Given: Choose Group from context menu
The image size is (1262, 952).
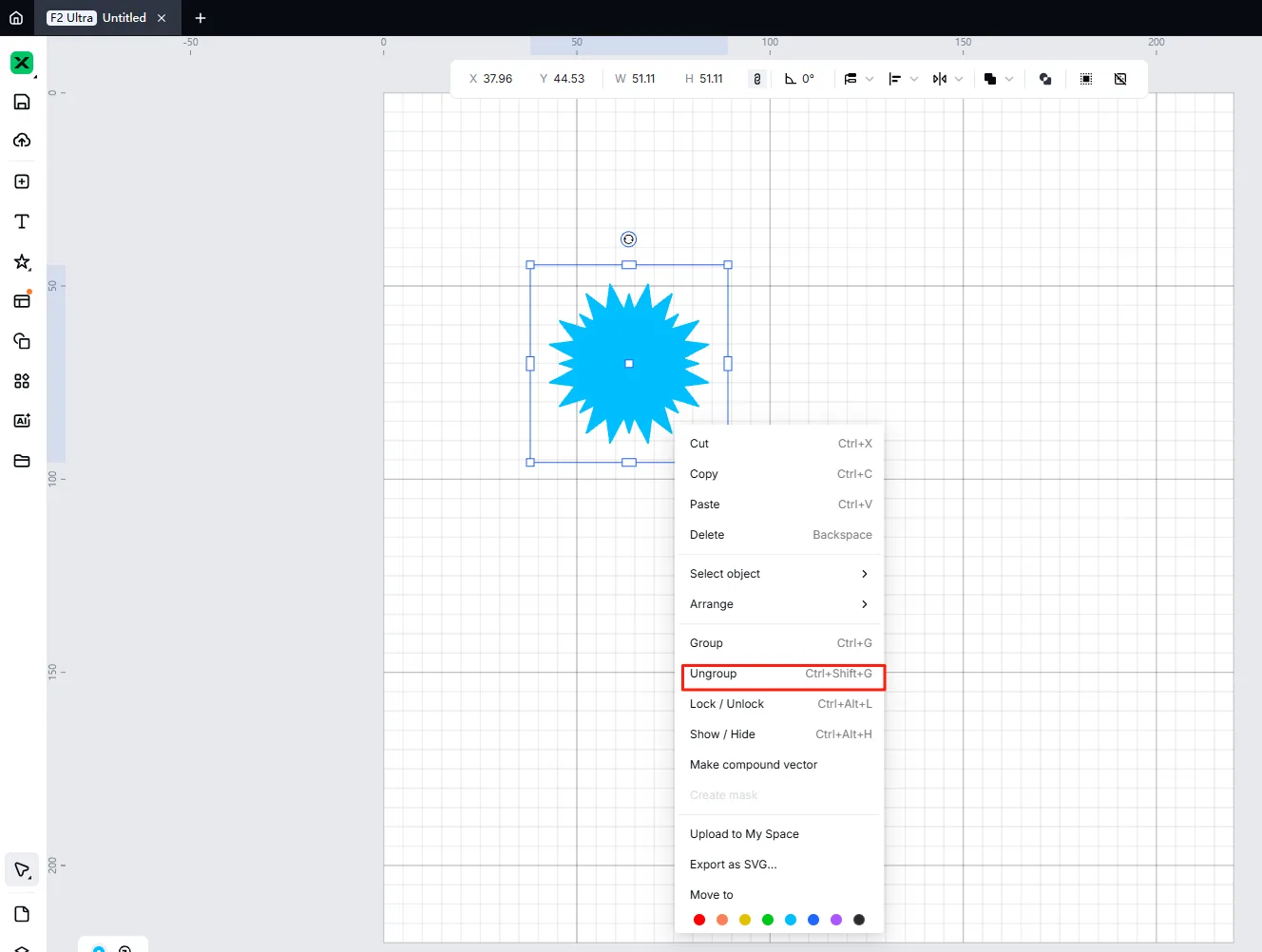Looking at the screenshot, I should point(780,643).
